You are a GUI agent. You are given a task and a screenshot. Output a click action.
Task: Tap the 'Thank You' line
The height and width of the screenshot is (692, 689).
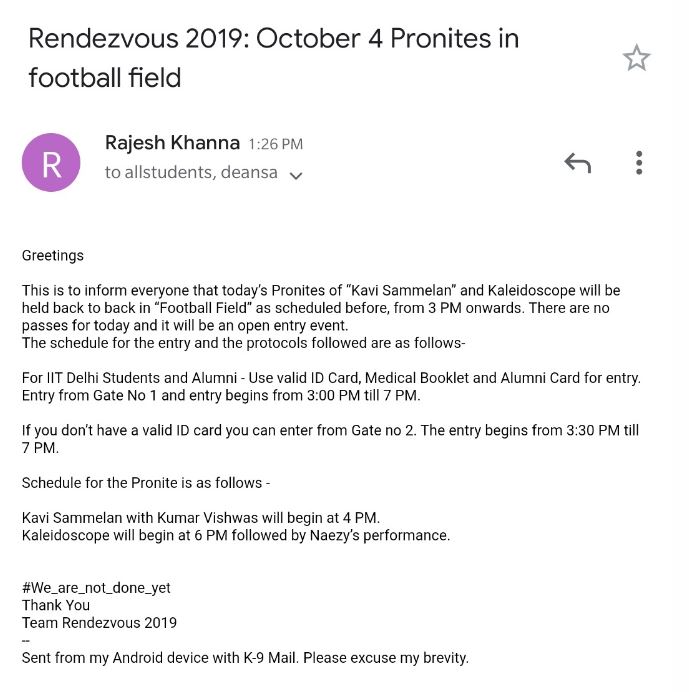(x=56, y=605)
